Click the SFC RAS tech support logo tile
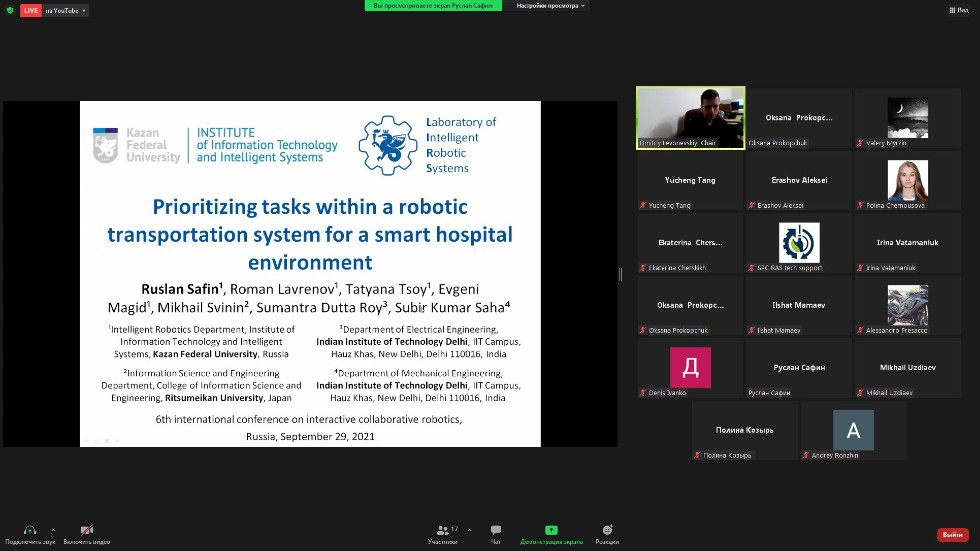The width and height of the screenshot is (980, 551). coord(799,242)
